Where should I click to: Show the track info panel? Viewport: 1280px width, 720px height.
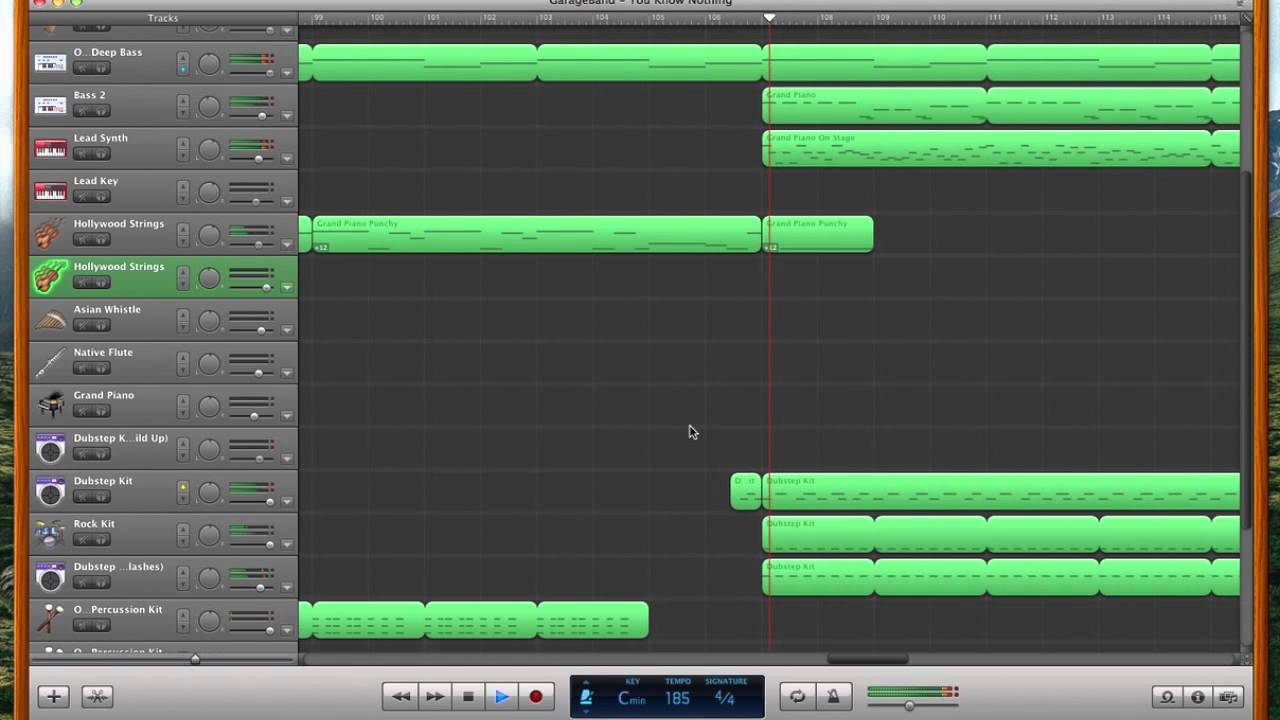(x=1197, y=697)
